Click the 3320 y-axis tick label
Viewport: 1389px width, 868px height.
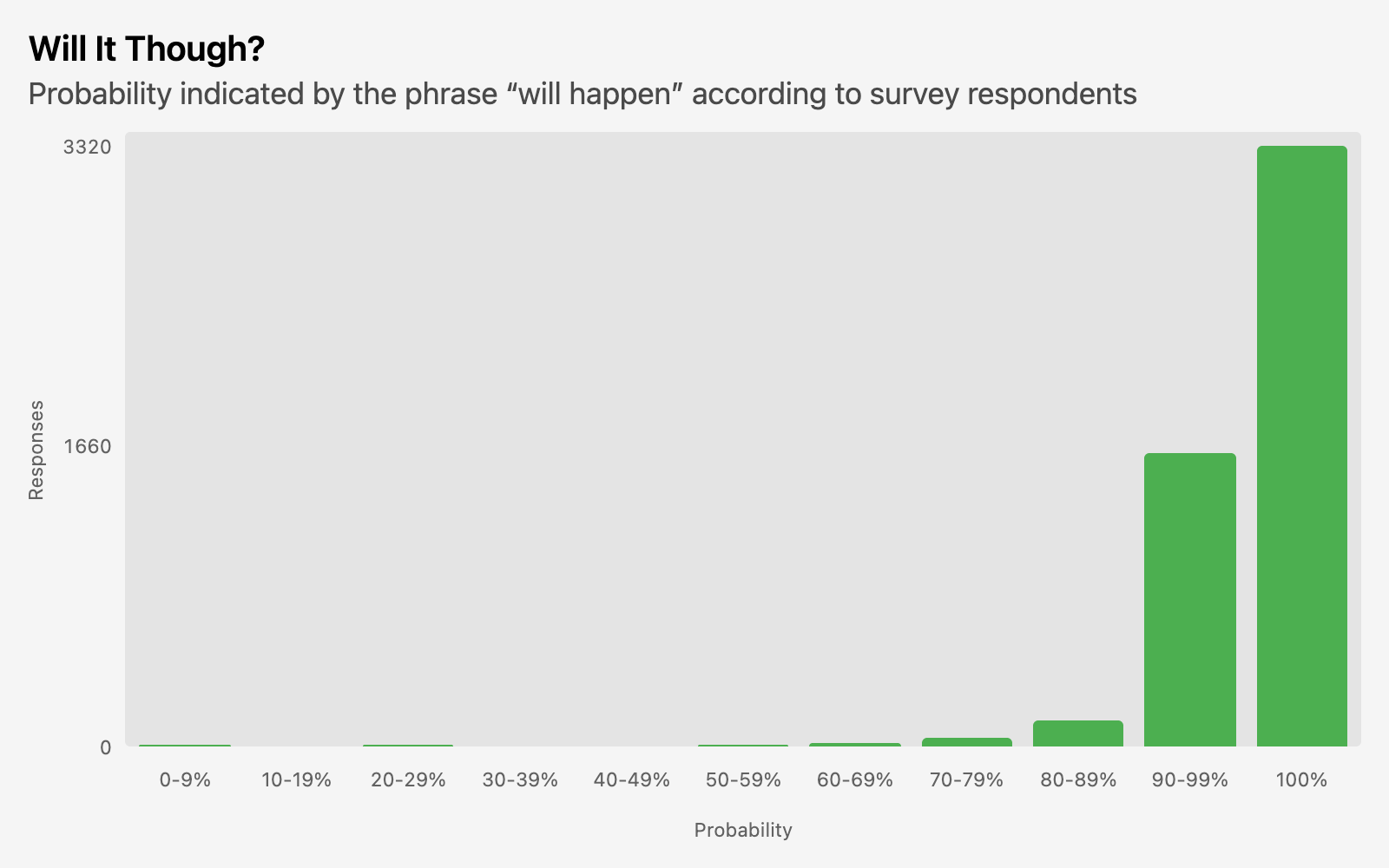(x=87, y=148)
